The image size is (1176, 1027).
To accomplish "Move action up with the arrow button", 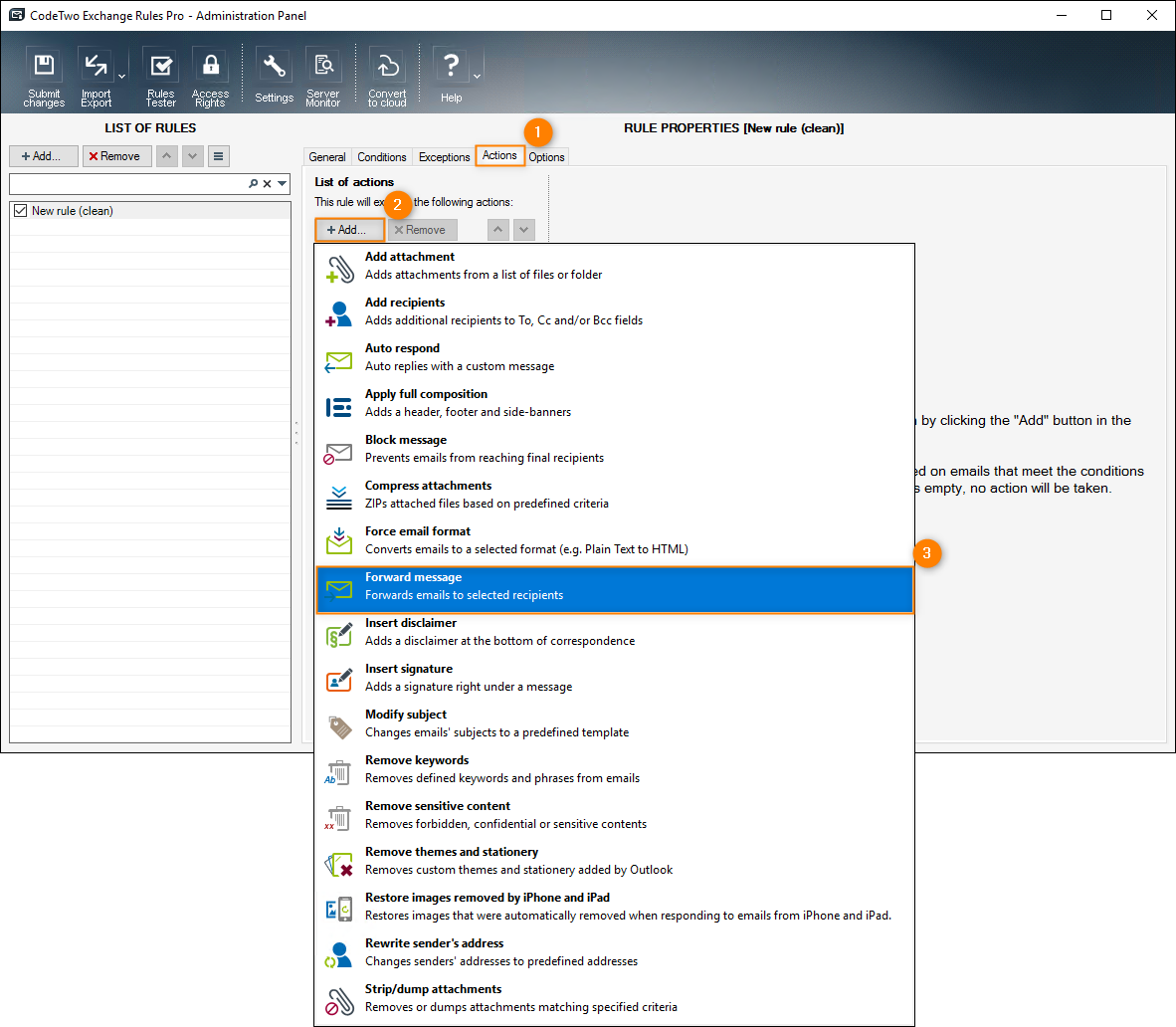I will point(498,230).
